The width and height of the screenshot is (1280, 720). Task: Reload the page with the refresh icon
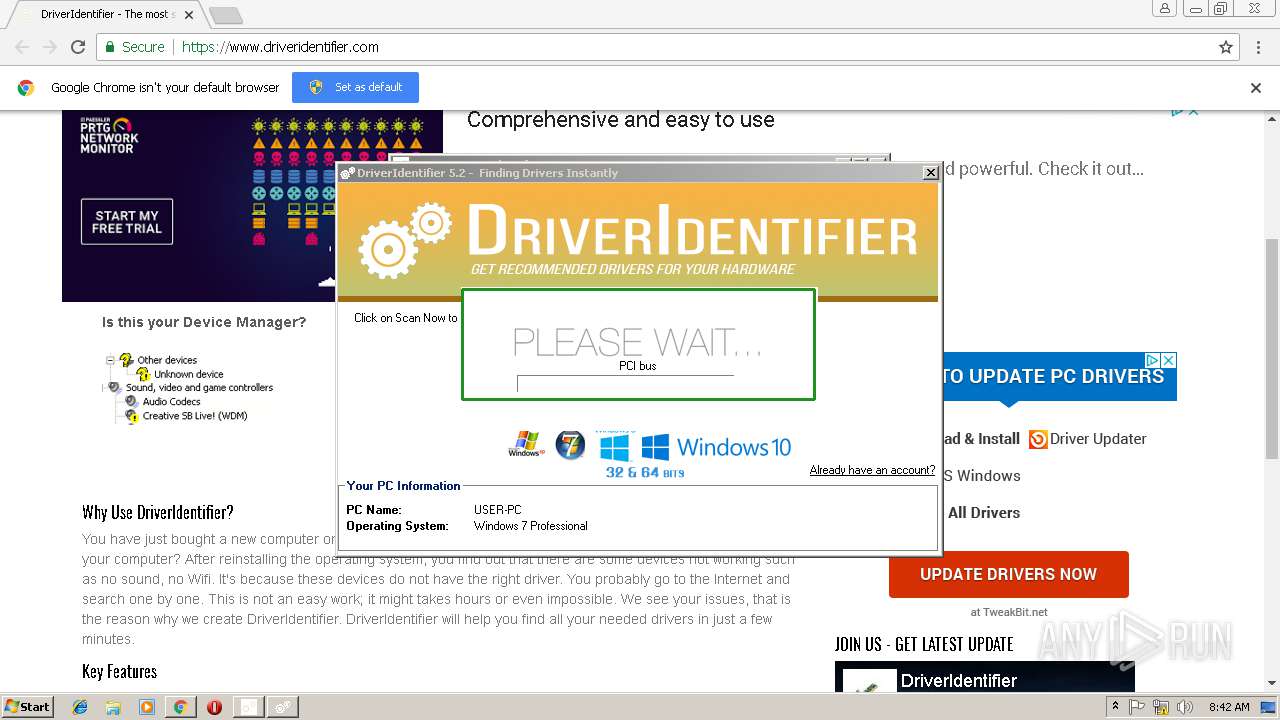78,47
